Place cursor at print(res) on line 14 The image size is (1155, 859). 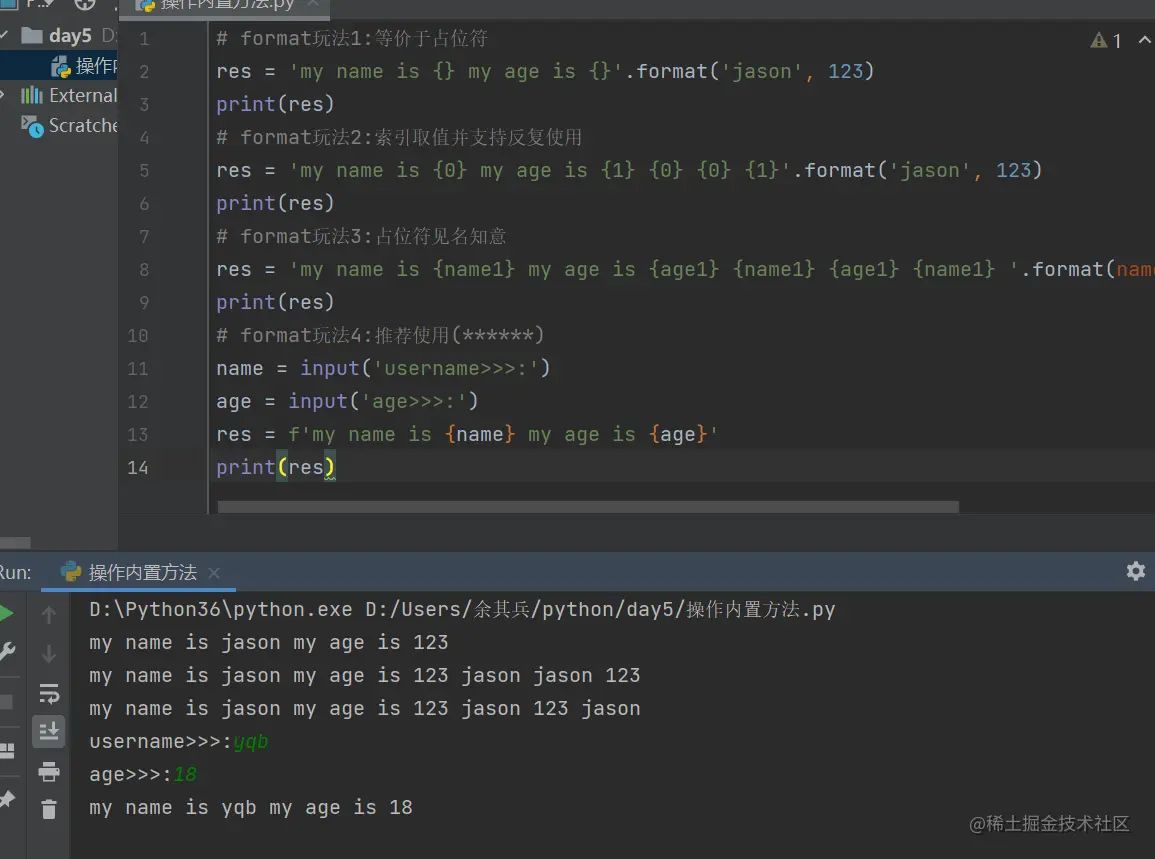coord(275,468)
